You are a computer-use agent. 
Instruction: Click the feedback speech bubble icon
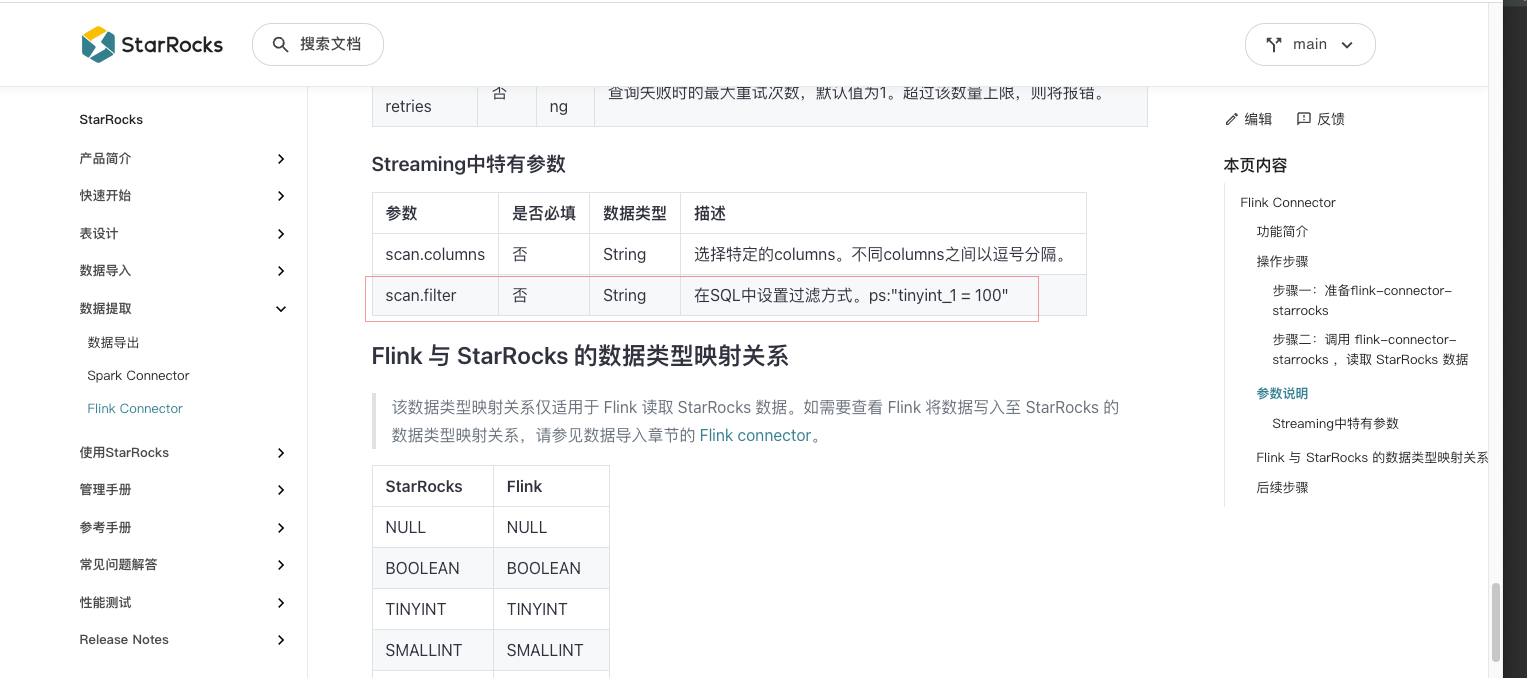(x=1303, y=119)
